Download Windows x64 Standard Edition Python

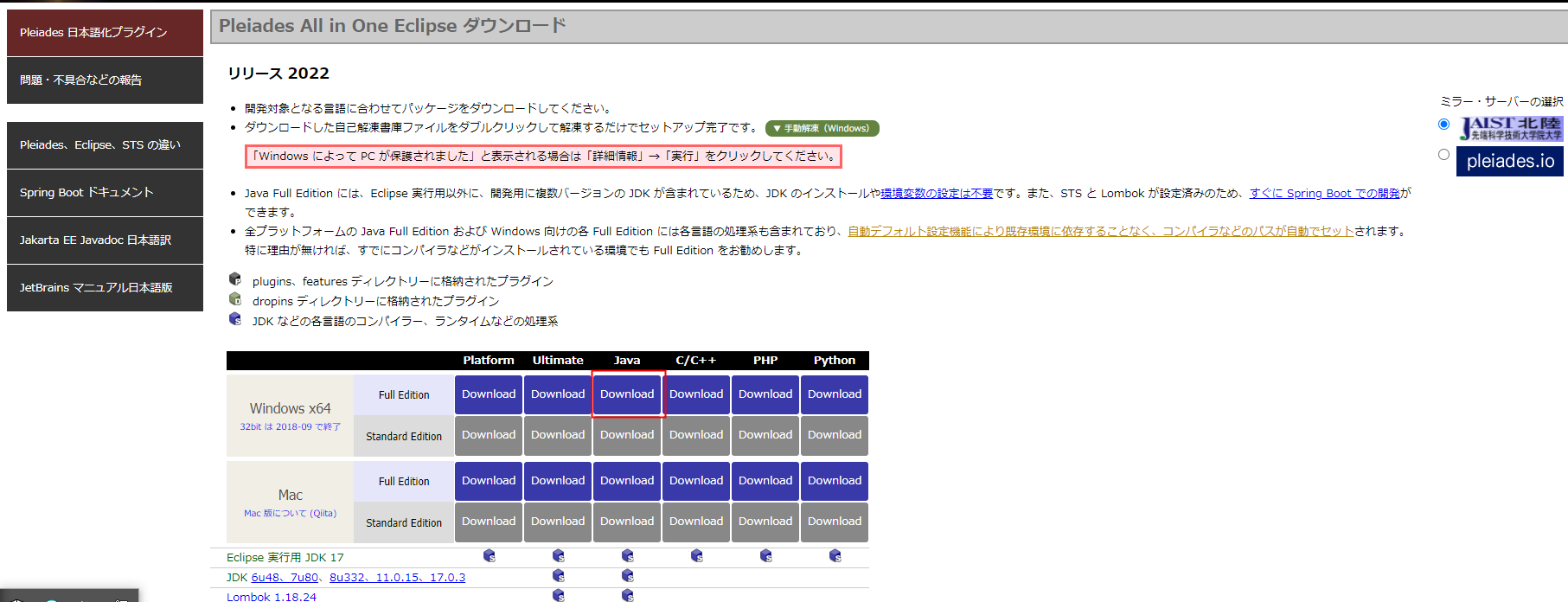835,435
